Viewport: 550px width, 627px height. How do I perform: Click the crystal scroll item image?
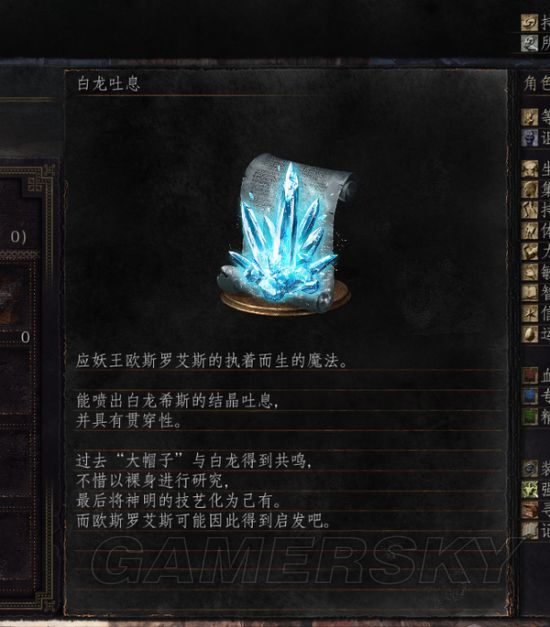pyautogui.click(x=286, y=234)
